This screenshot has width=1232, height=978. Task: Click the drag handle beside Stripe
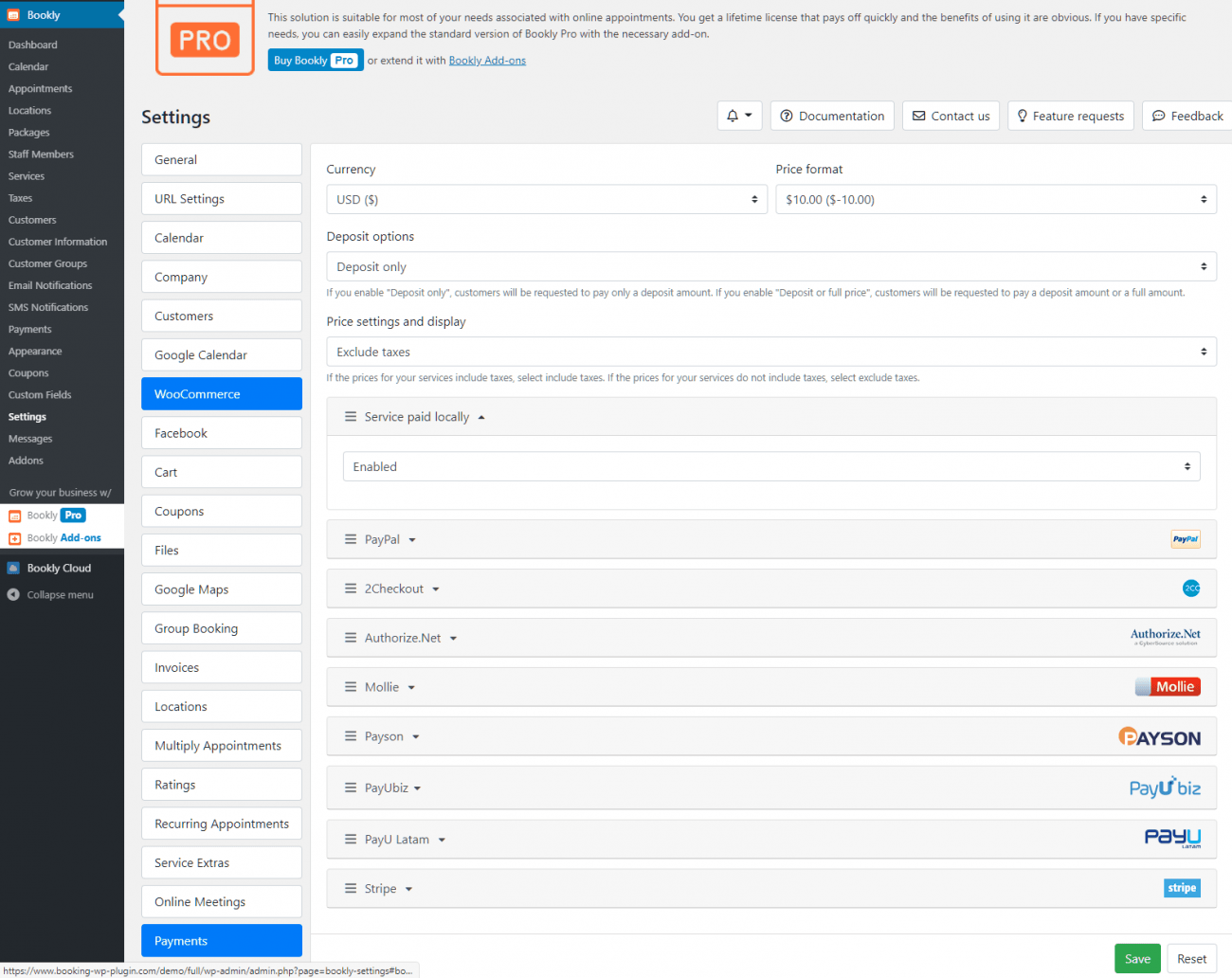tap(351, 889)
